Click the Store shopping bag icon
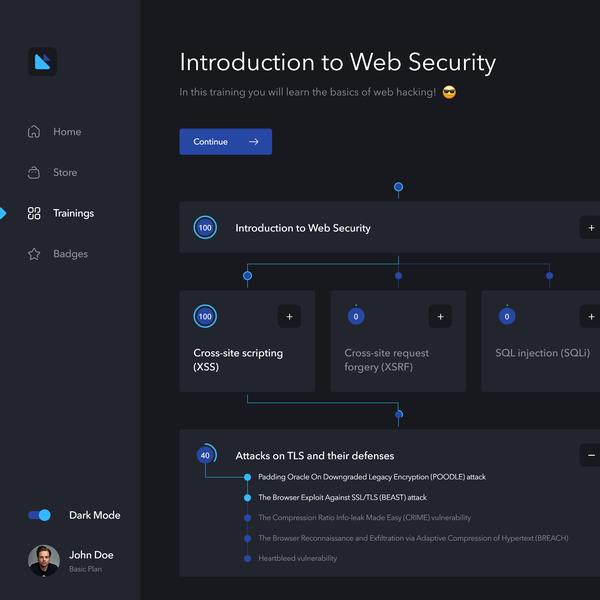 tap(34, 173)
